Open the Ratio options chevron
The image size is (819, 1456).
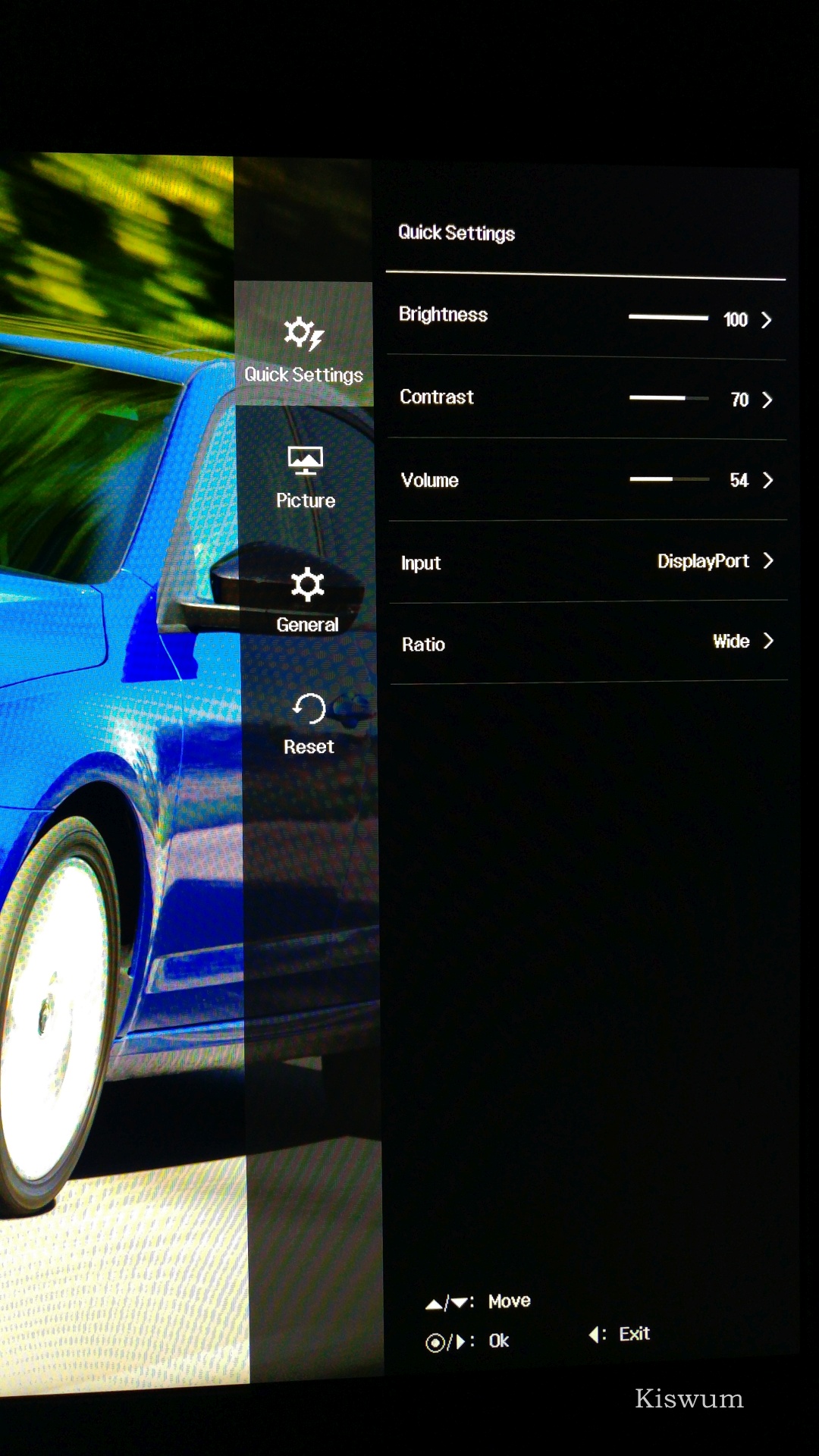click(768, 641)
